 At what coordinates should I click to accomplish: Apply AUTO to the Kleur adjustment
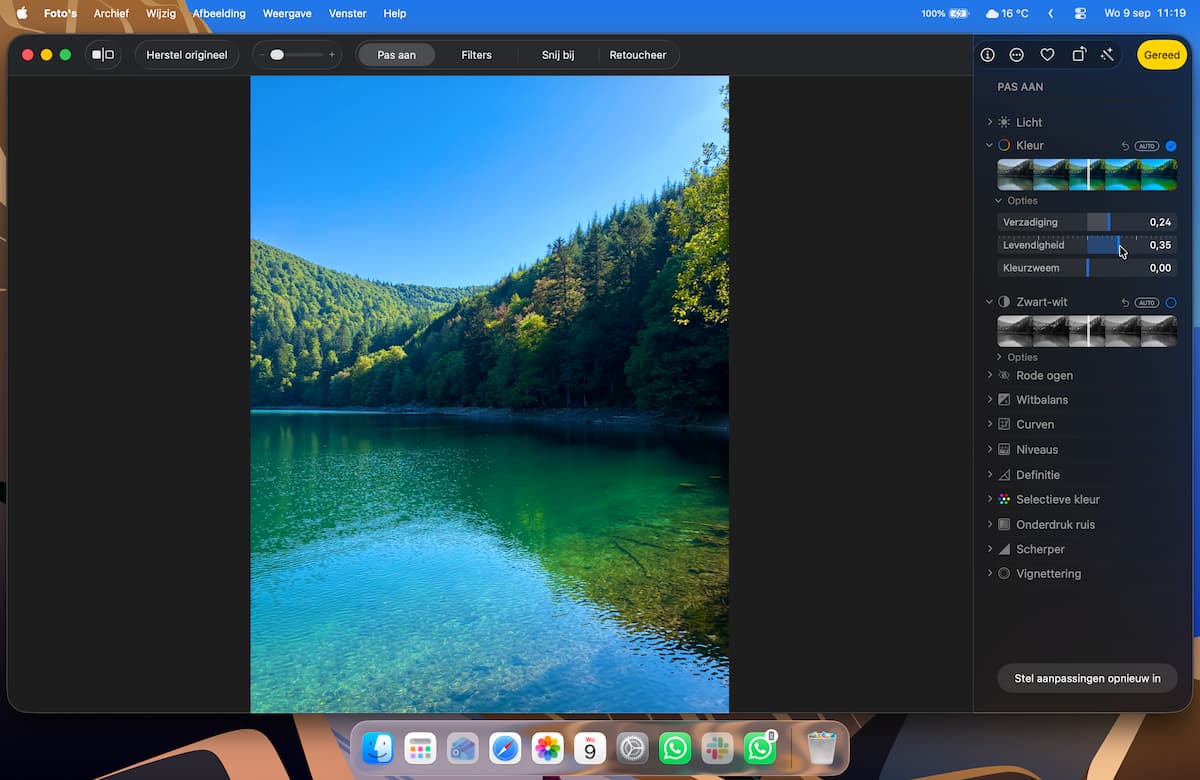[1147, 146]
